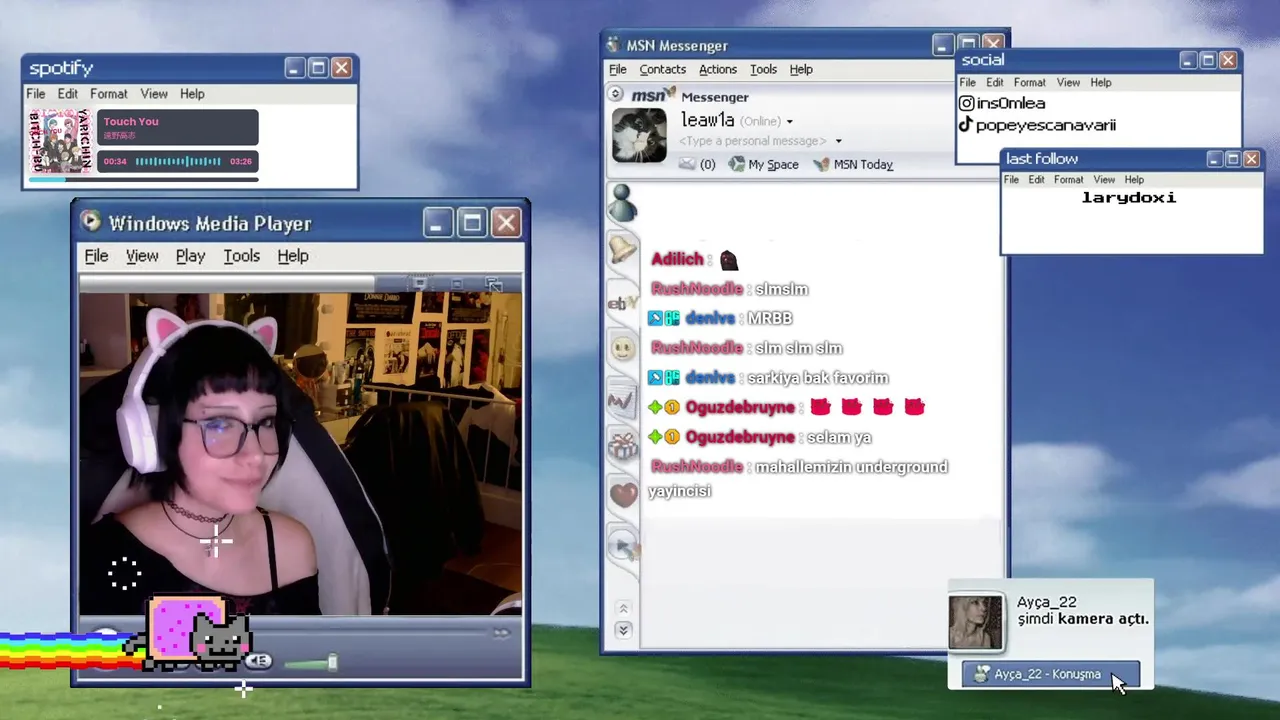Open the smiley face tab in MSN sidebar

click(x=623, y=348)
